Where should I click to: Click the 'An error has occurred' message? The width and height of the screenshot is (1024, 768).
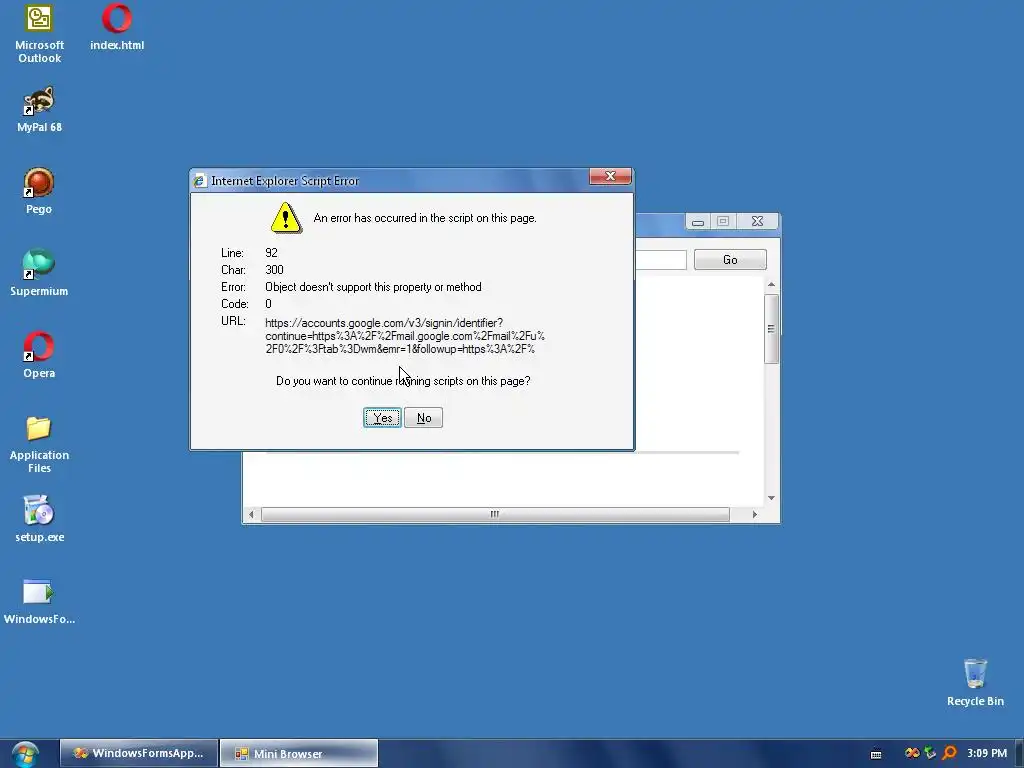click(x=425, y=218)
